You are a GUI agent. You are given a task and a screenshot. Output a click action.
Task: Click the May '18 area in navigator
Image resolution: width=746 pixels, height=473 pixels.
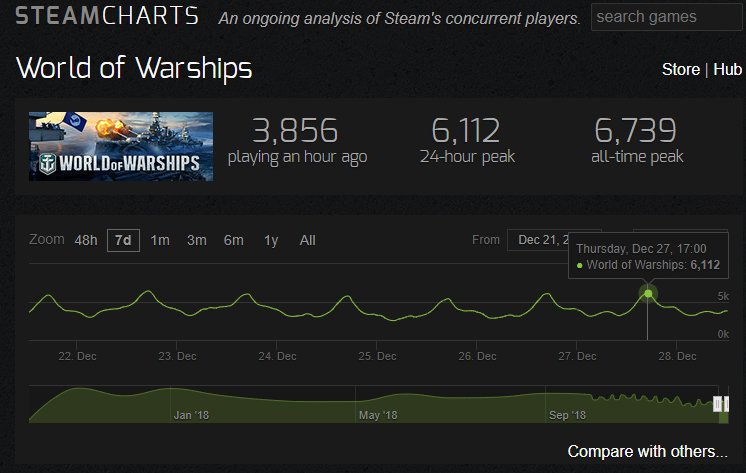378,415
